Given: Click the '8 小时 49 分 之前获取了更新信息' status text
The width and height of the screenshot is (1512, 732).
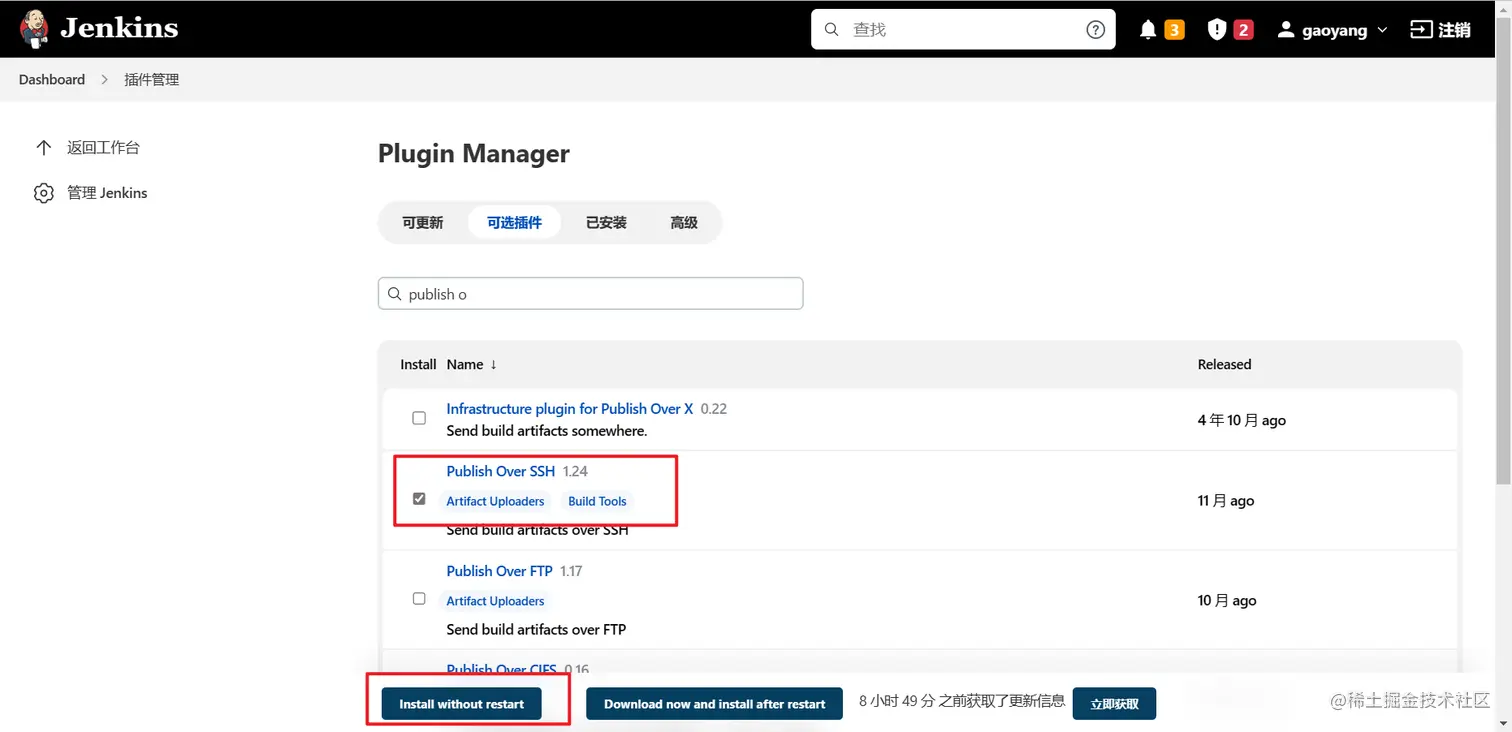Looking at the screenshot, I should pyautogui.click(x=962, y=702).
